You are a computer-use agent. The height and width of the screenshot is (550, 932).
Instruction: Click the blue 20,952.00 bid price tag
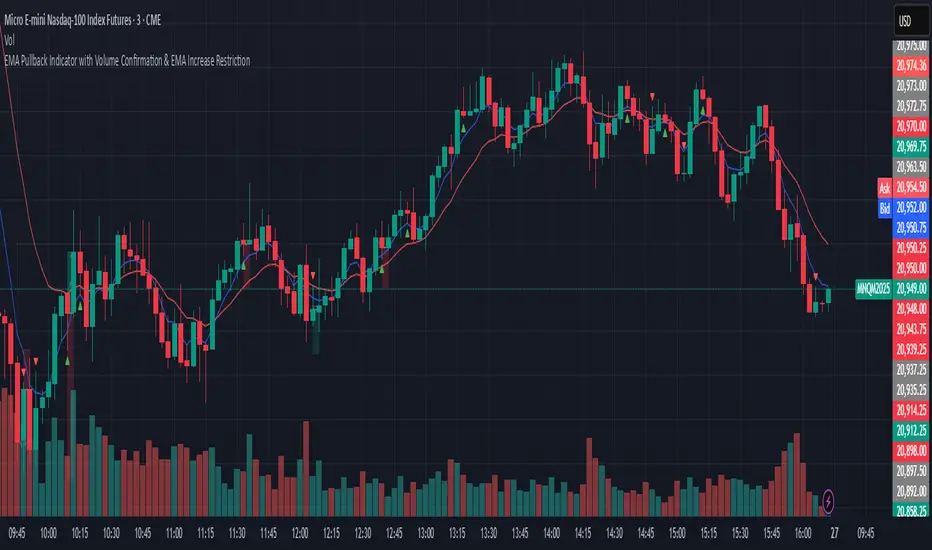pyautogui.click(x=912, y=210)
